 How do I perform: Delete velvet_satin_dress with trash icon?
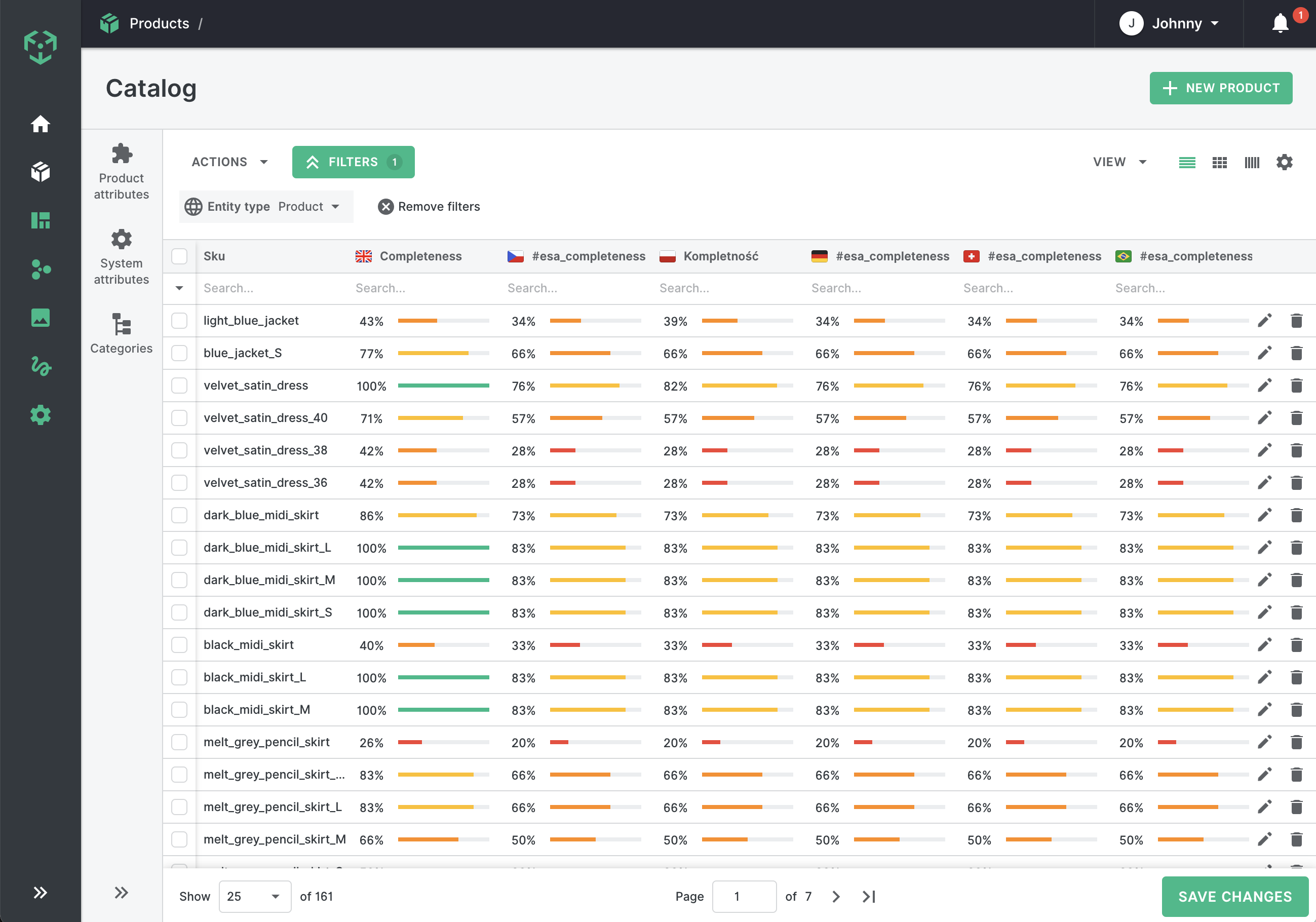pyautogui.click(x=1297, y=386)
